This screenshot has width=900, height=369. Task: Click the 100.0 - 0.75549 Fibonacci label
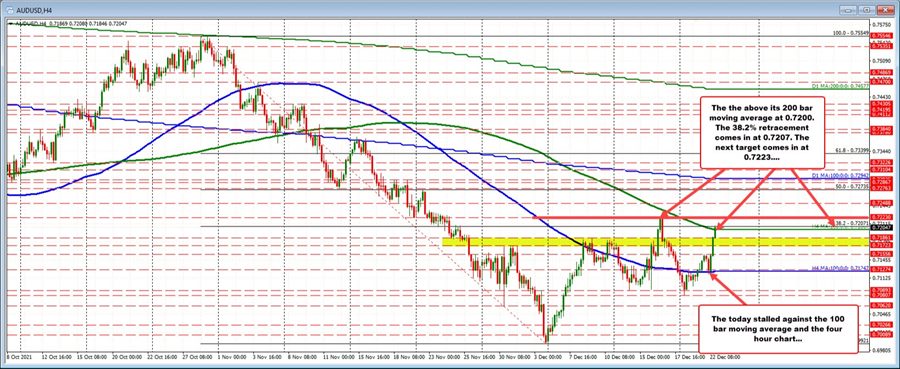pos(851,33)
